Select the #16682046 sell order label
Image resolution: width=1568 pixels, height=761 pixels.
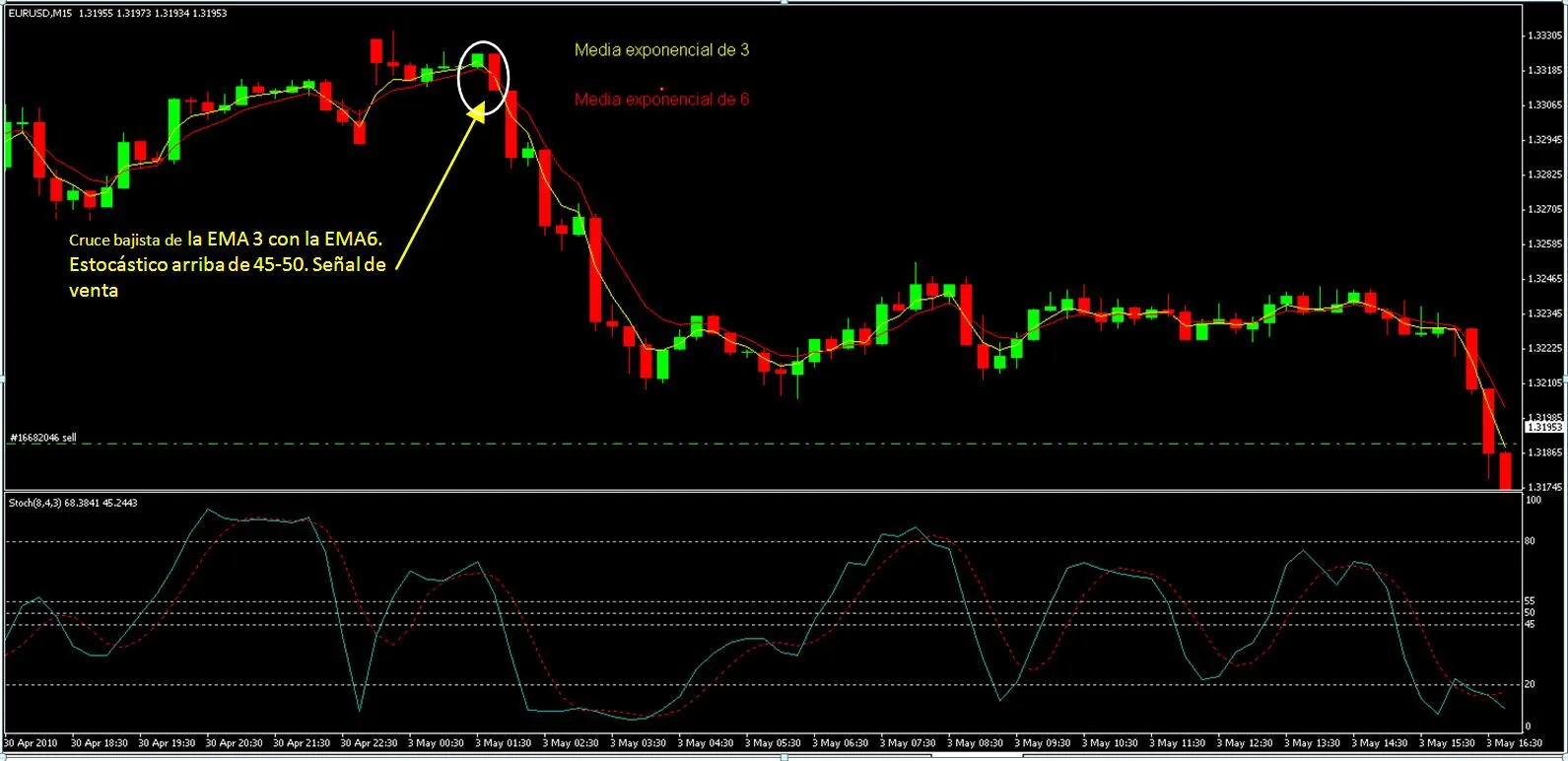43,437
